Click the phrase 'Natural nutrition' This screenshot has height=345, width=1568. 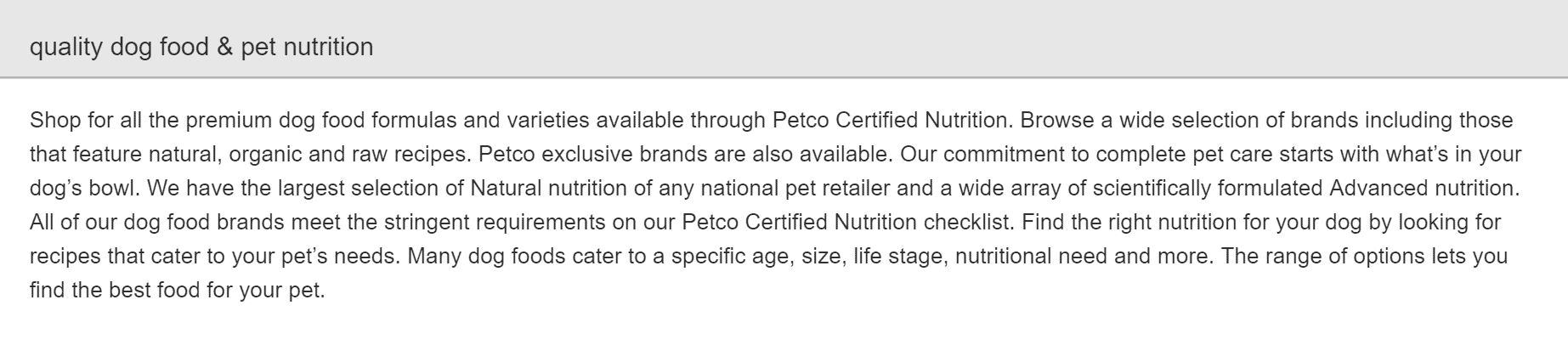click(x=549, y=189)
